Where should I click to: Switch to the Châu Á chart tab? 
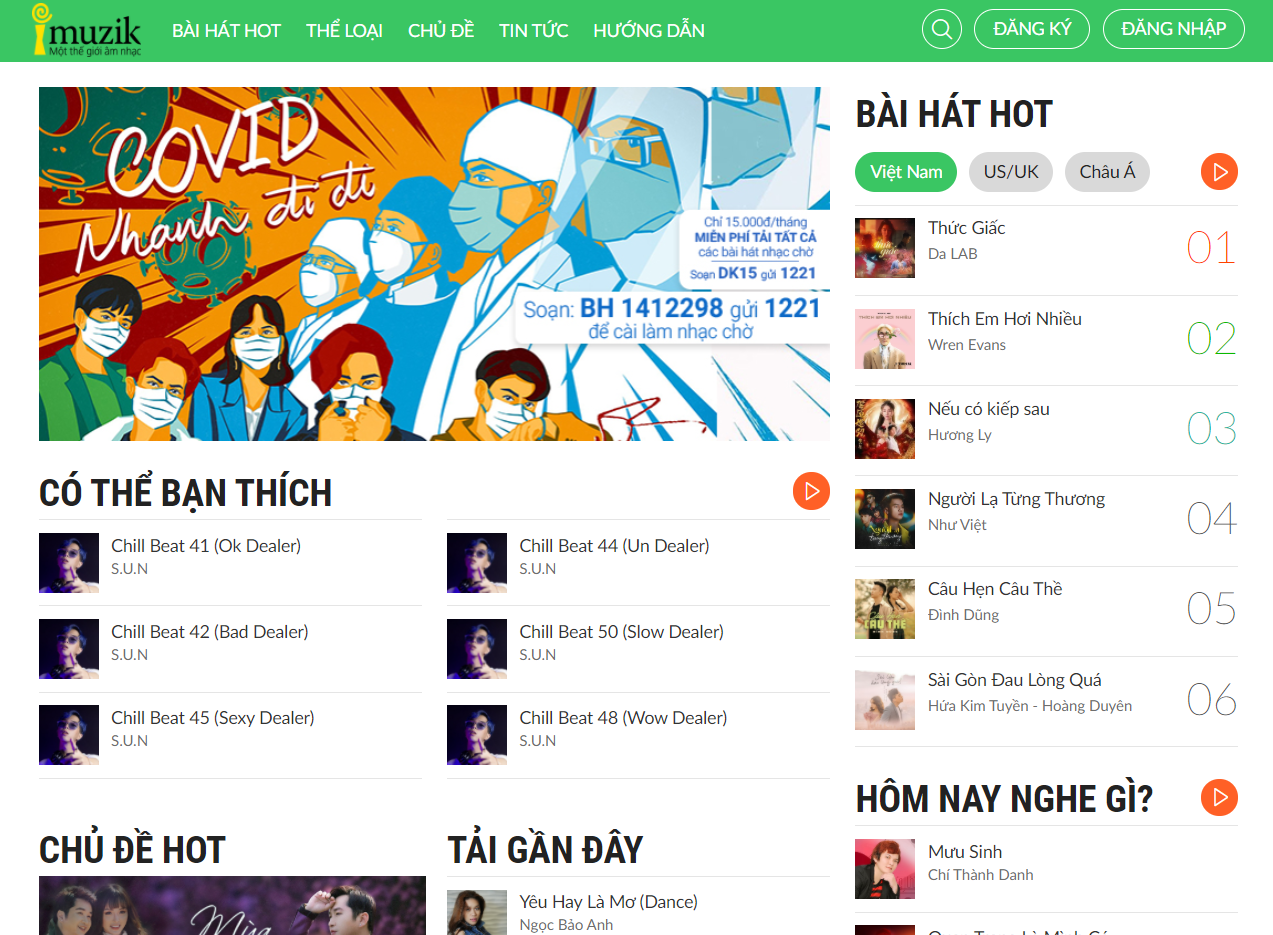pos(1107,172)
